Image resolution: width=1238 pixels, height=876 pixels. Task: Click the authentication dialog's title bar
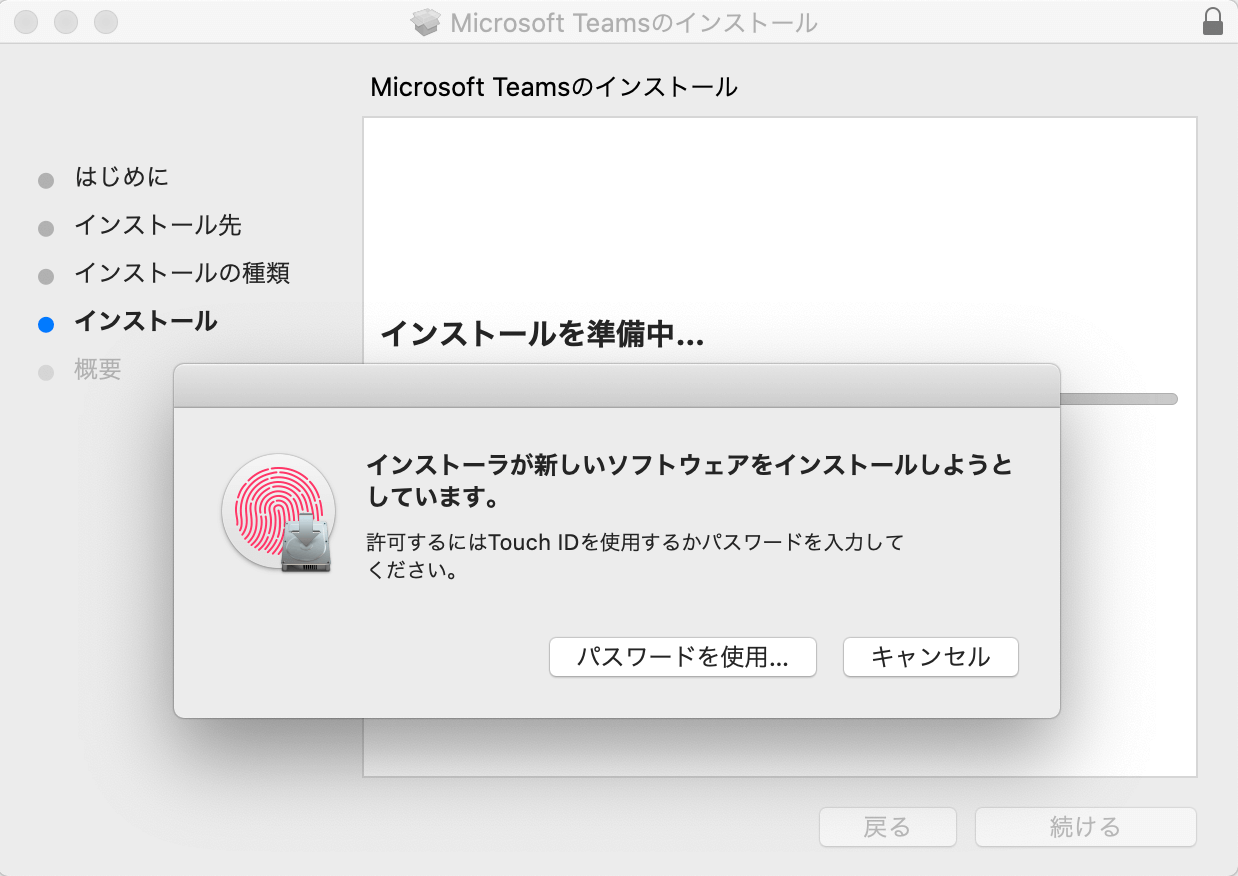[616, 386]
